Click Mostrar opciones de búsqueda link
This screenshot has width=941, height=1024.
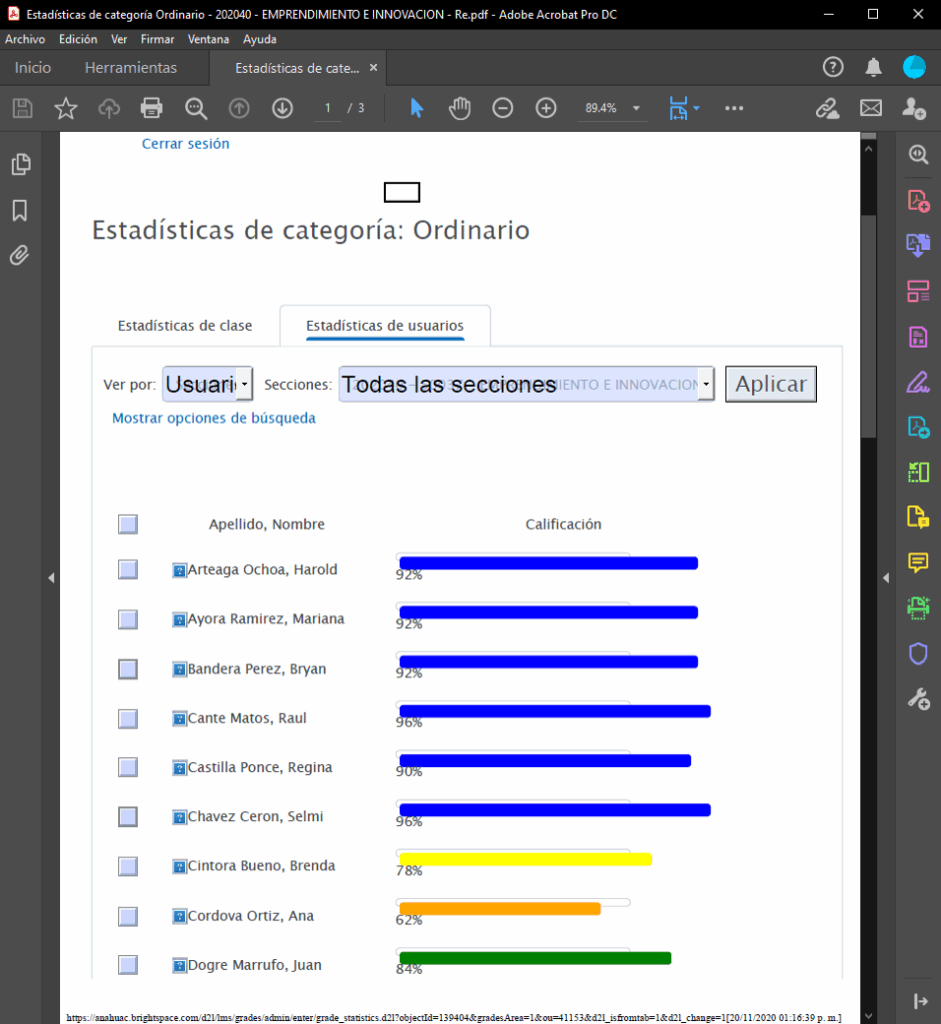214,418
